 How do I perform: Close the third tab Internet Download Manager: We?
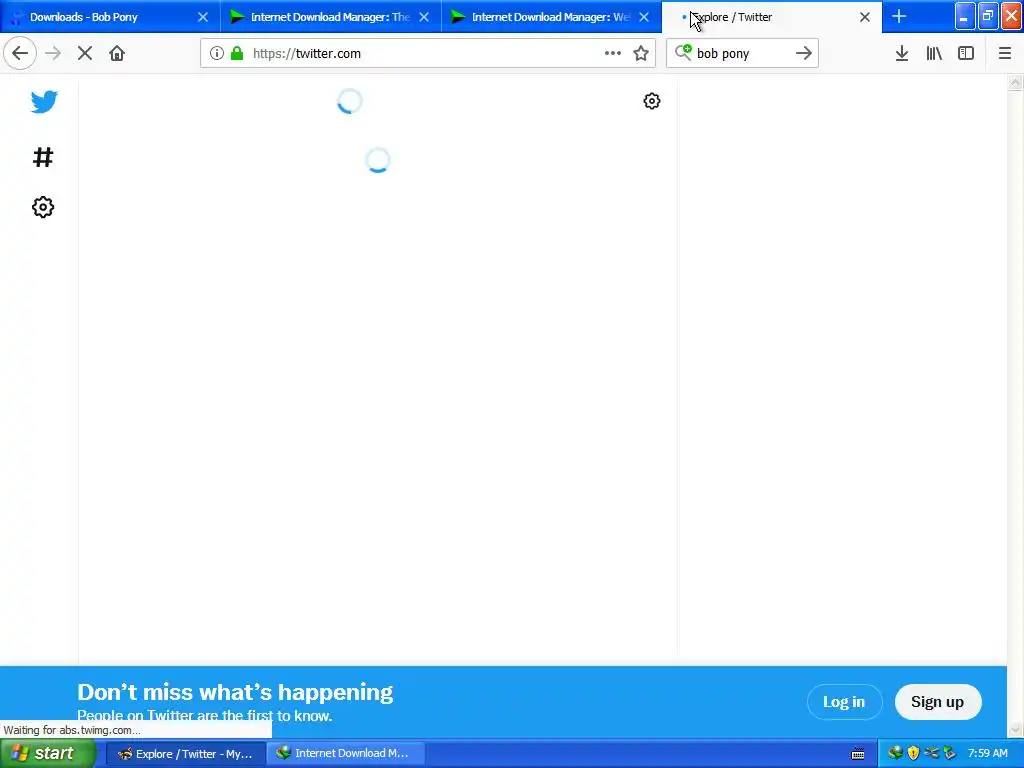644,17
